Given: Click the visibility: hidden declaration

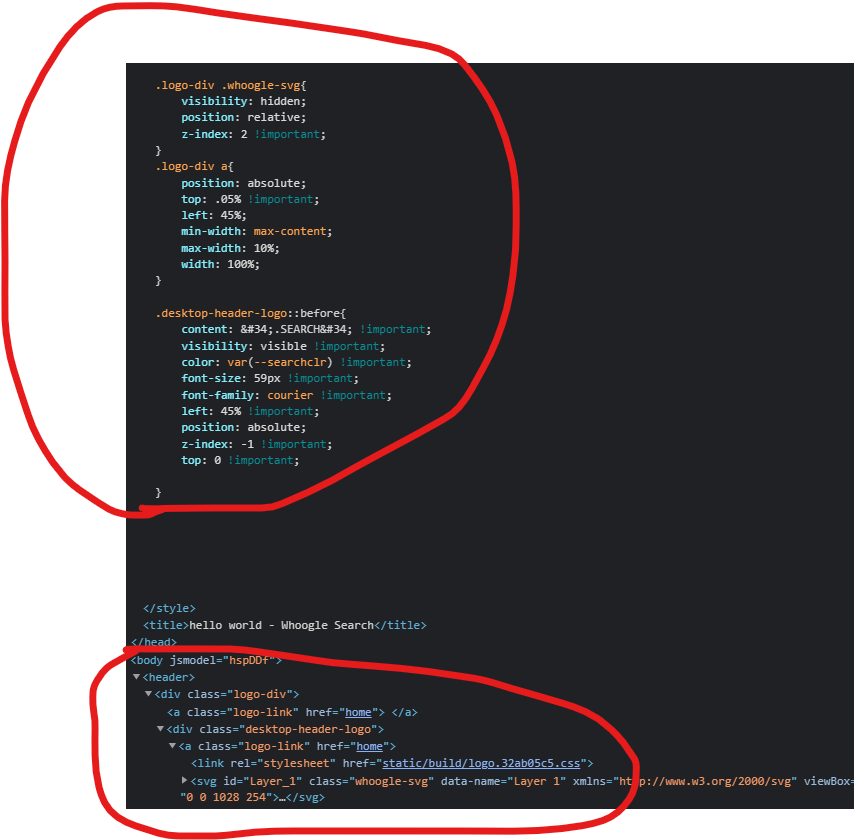Looking at the screenshot, I should 243,101.
